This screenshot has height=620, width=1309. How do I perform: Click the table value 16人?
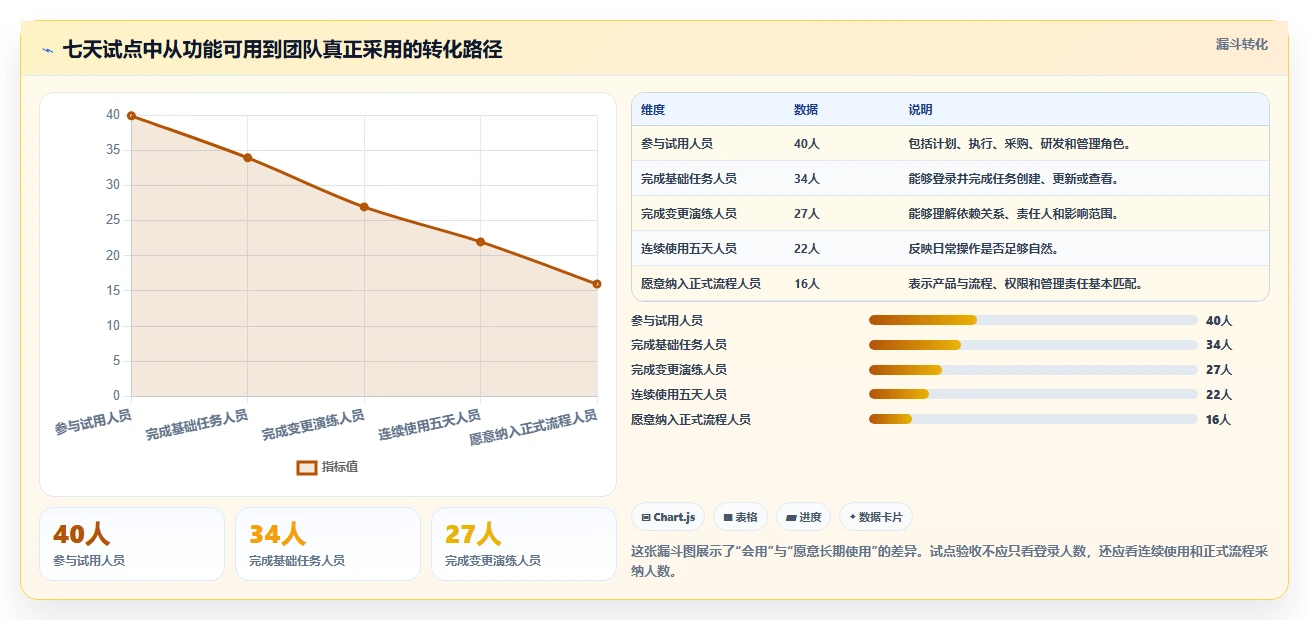point(807,284)
